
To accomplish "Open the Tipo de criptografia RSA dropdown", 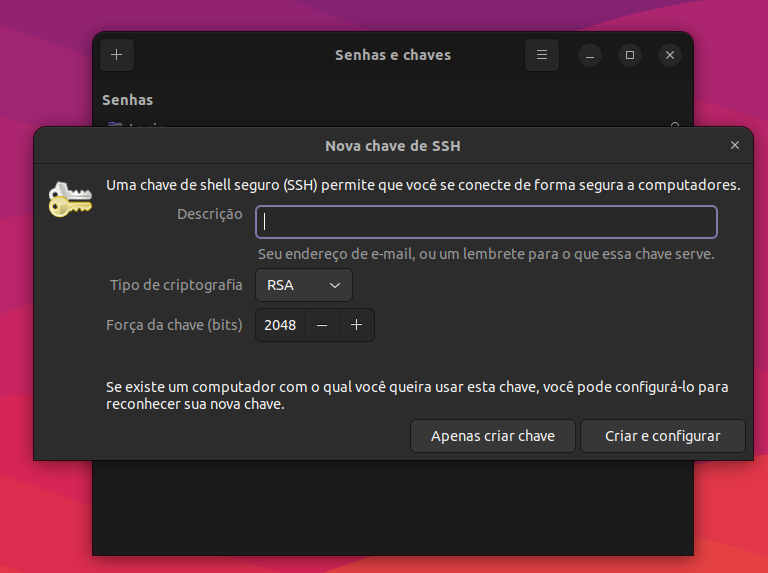I will (304, 285).
